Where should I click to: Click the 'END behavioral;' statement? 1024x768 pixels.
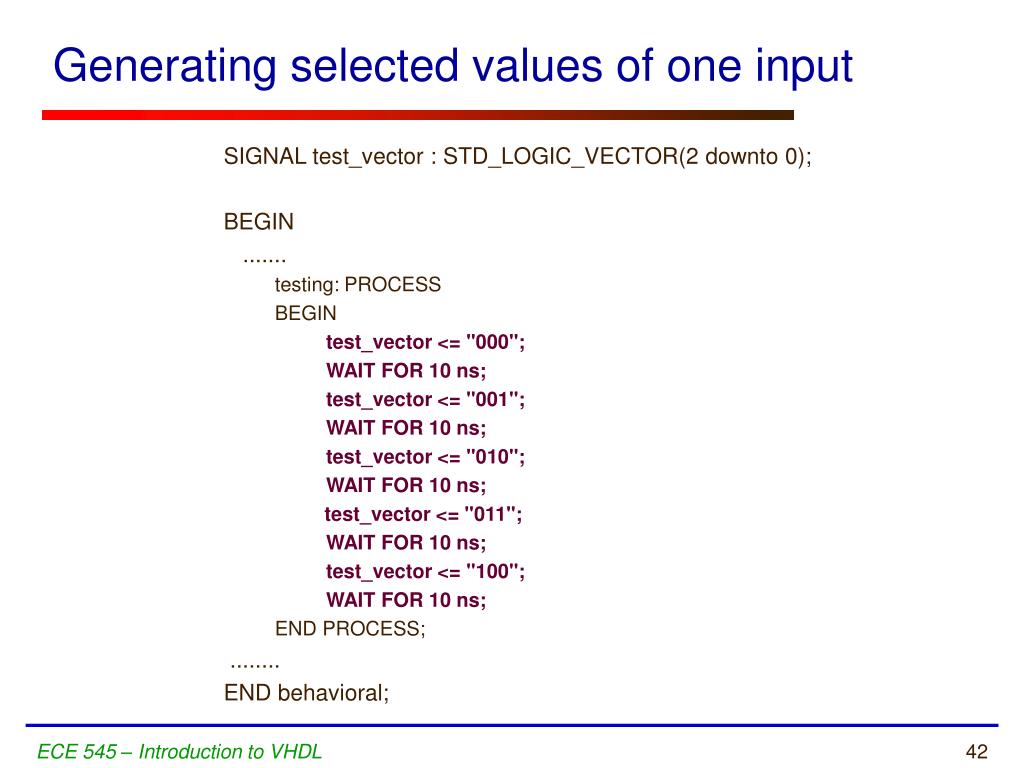click(306, 692)
